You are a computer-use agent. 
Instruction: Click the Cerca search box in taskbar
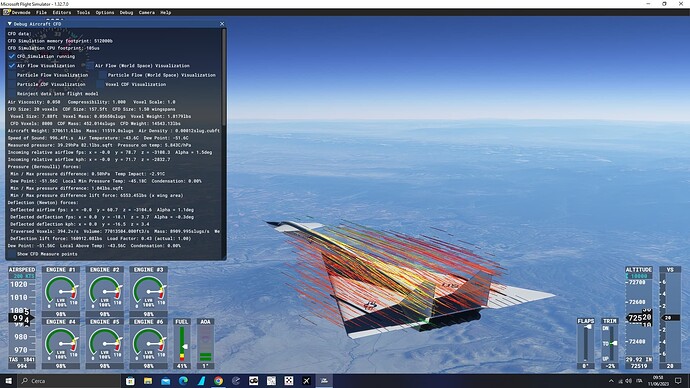click(69, 381)
